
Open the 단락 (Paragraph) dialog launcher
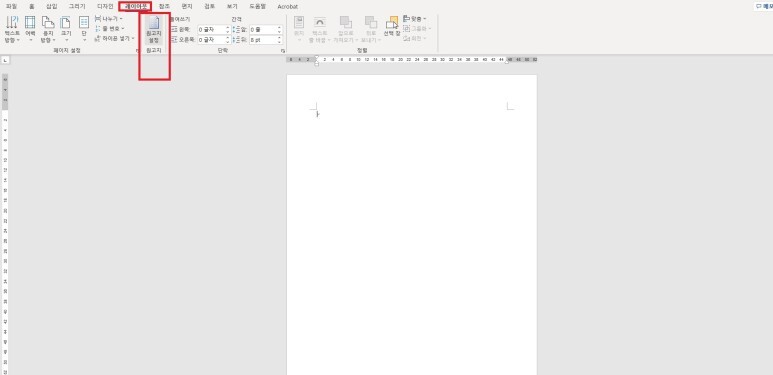(x=283, y=51)
